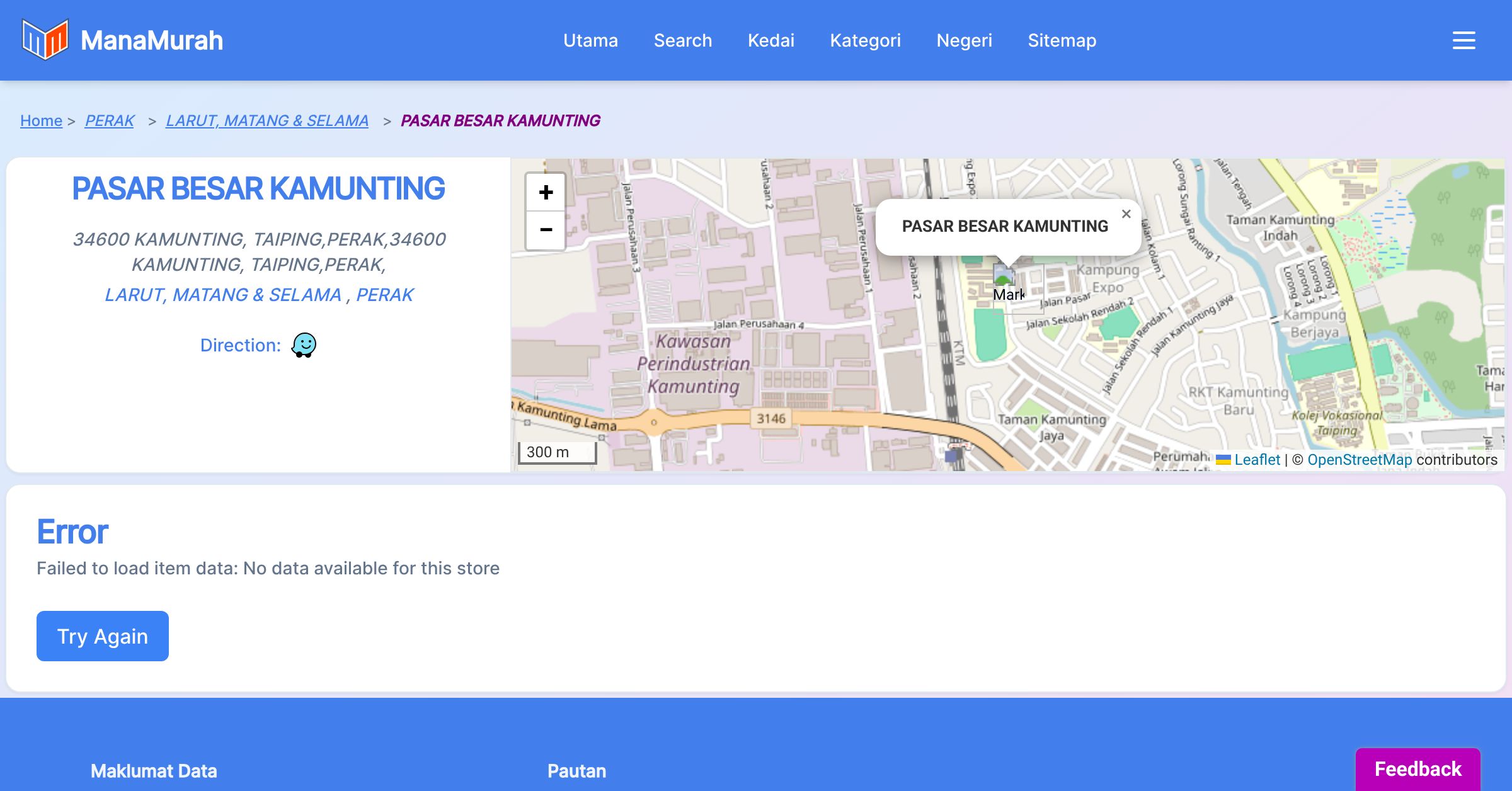This screenshot has height=791, width=1512.
Task: Click the Home breadcrumb link
Action: (x=41, y=120)
